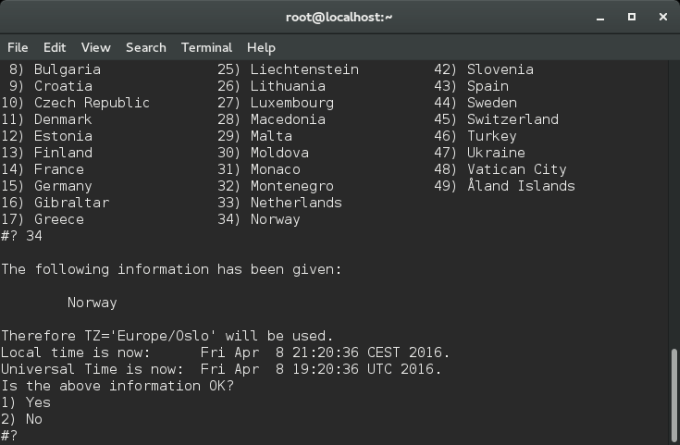Viewport: 680px width, 445px height.
Task: Click the final '#?' prompt line
Action: point(10,436)
